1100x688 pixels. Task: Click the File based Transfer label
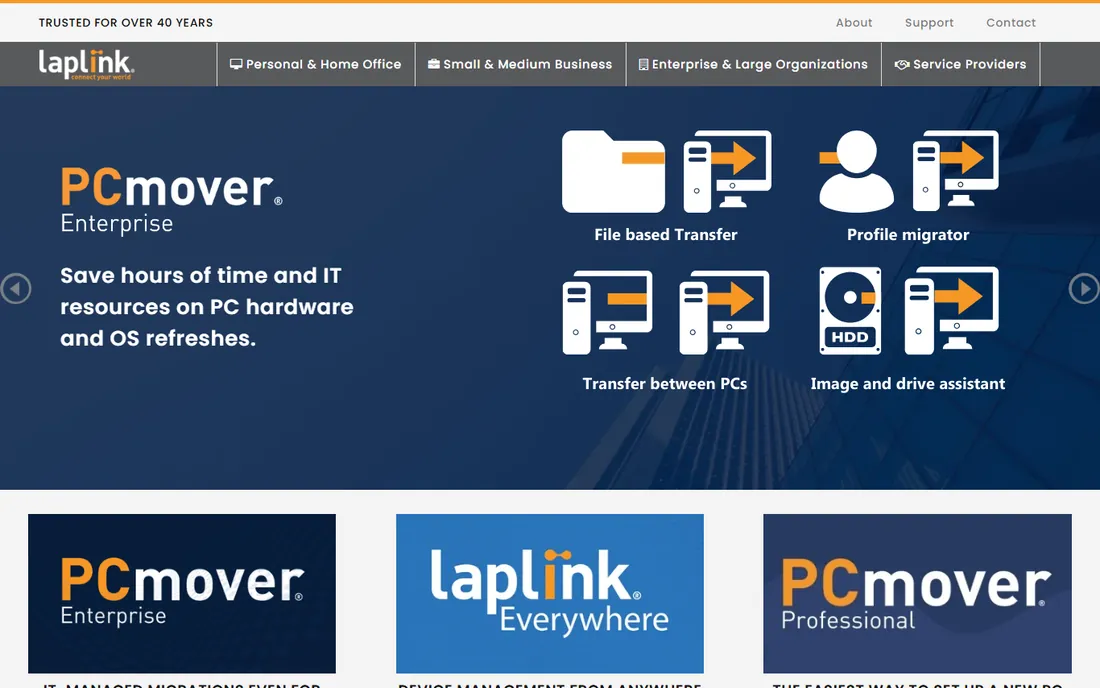pyautogui.click(x=666, y=234)
